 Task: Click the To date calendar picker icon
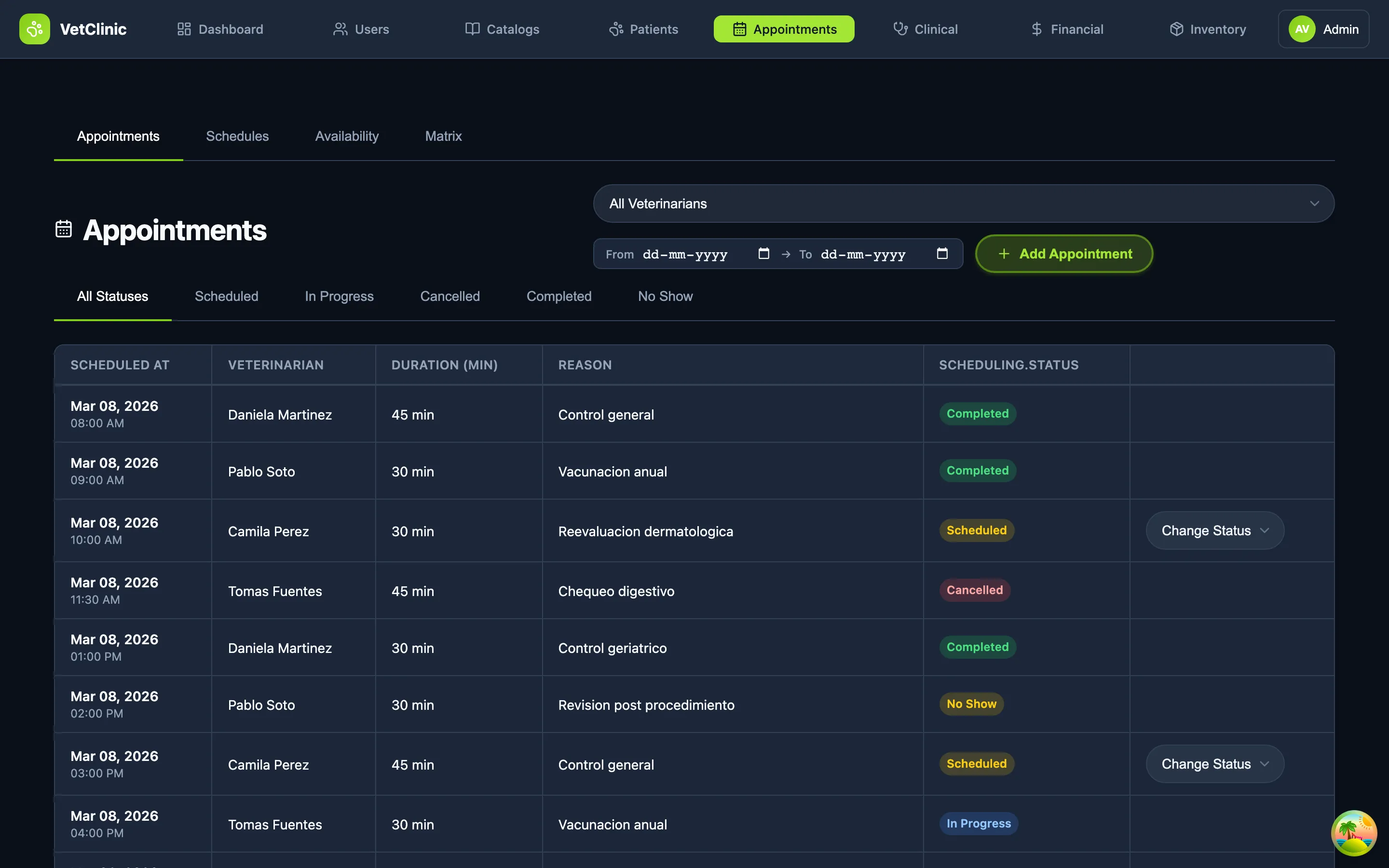click(942, 253)
